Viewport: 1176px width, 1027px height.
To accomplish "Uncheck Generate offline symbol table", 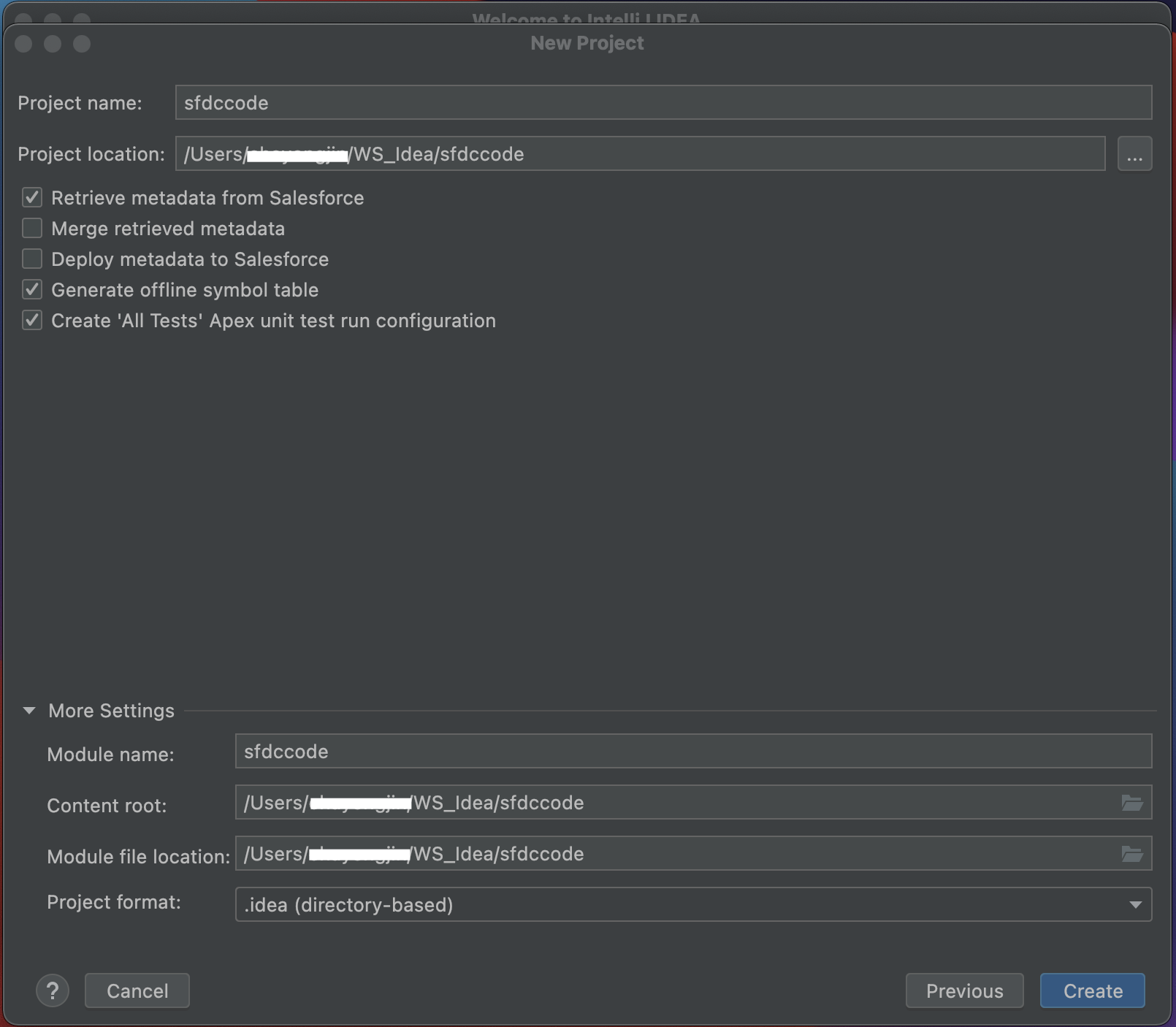I will [32, 290].
